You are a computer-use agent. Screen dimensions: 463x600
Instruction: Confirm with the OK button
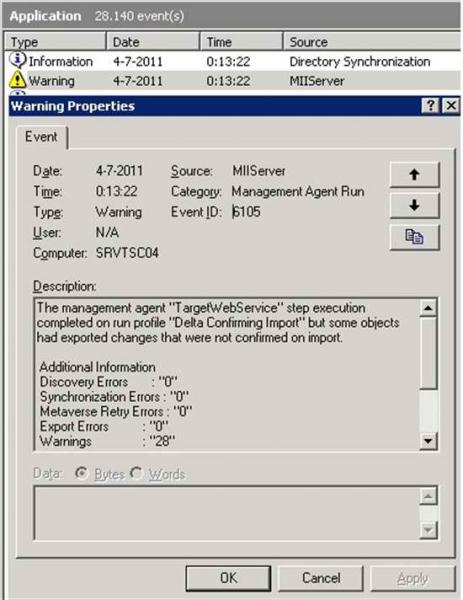(x=228, y=578)
